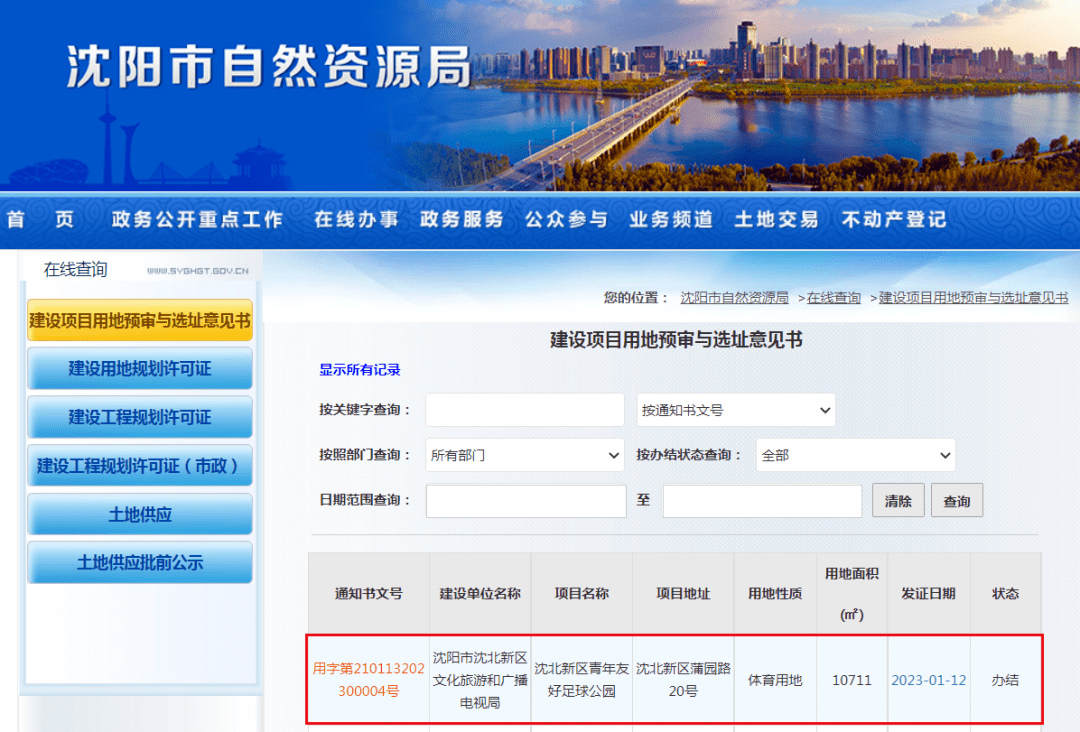Click the 土地供应 sidebar button
The height and width of the screenshot is (732, 1080).
[140, 514]
